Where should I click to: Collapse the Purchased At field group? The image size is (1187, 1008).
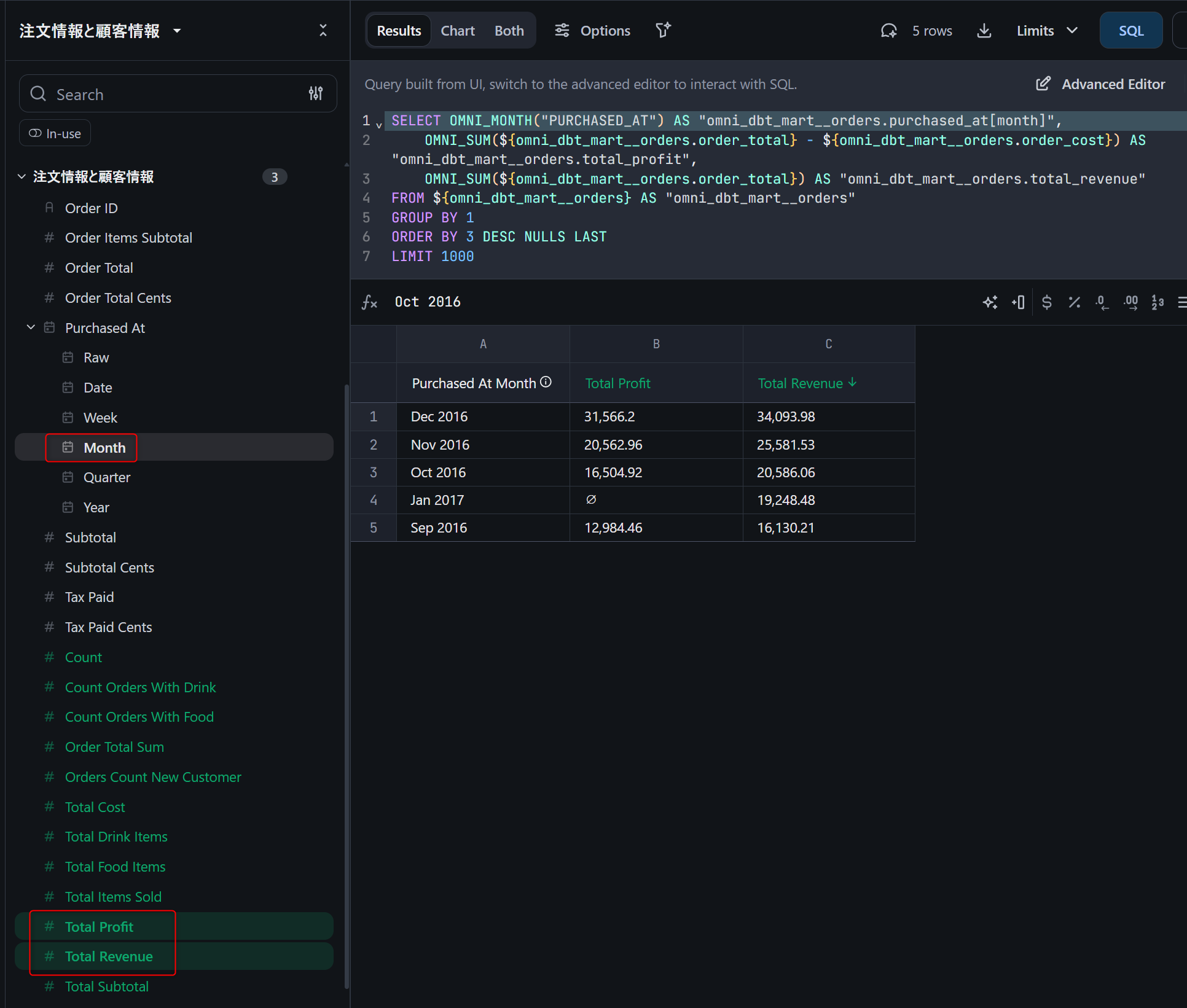click(31, 328)
